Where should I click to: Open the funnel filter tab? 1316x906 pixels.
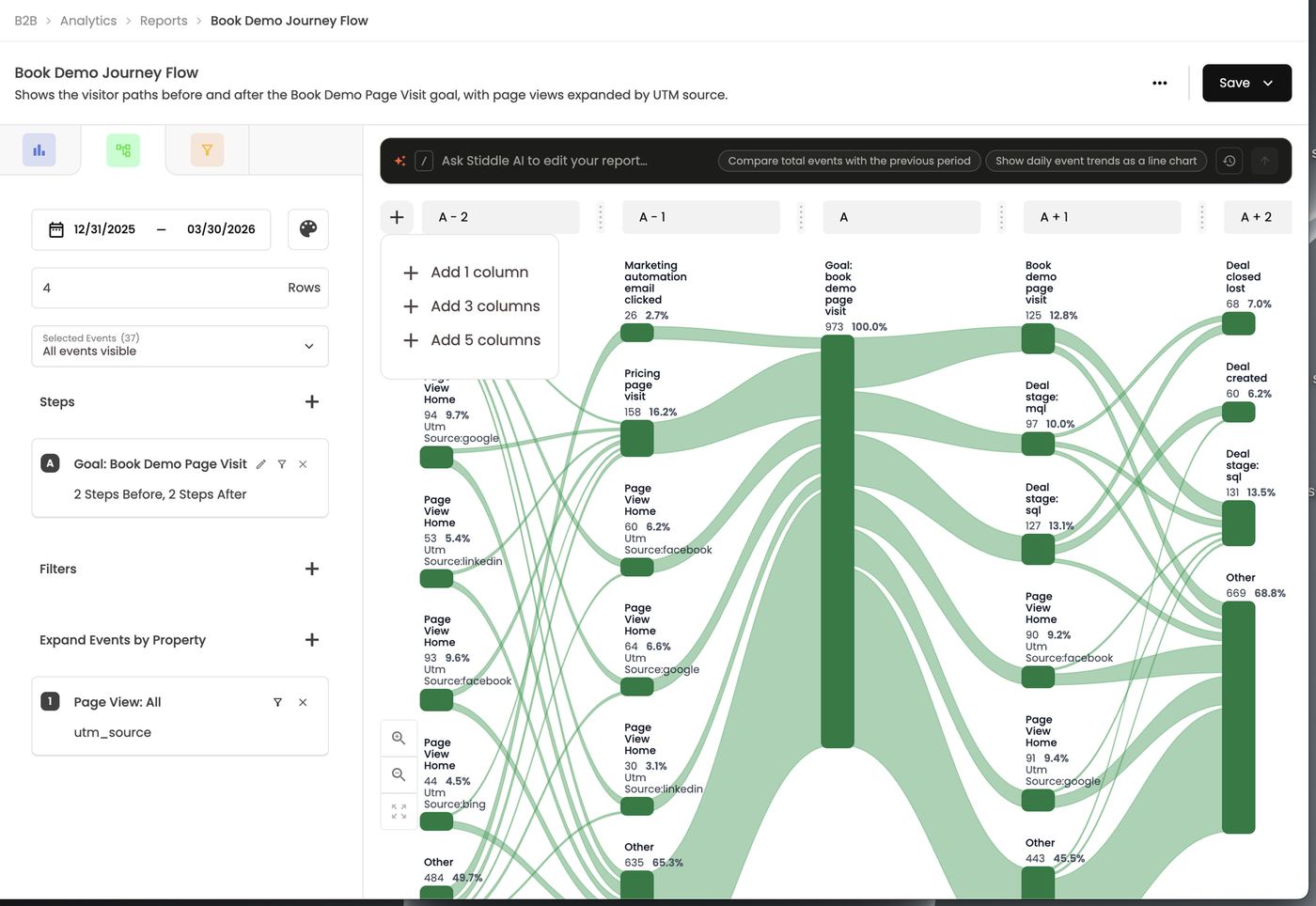pos(207,150)
